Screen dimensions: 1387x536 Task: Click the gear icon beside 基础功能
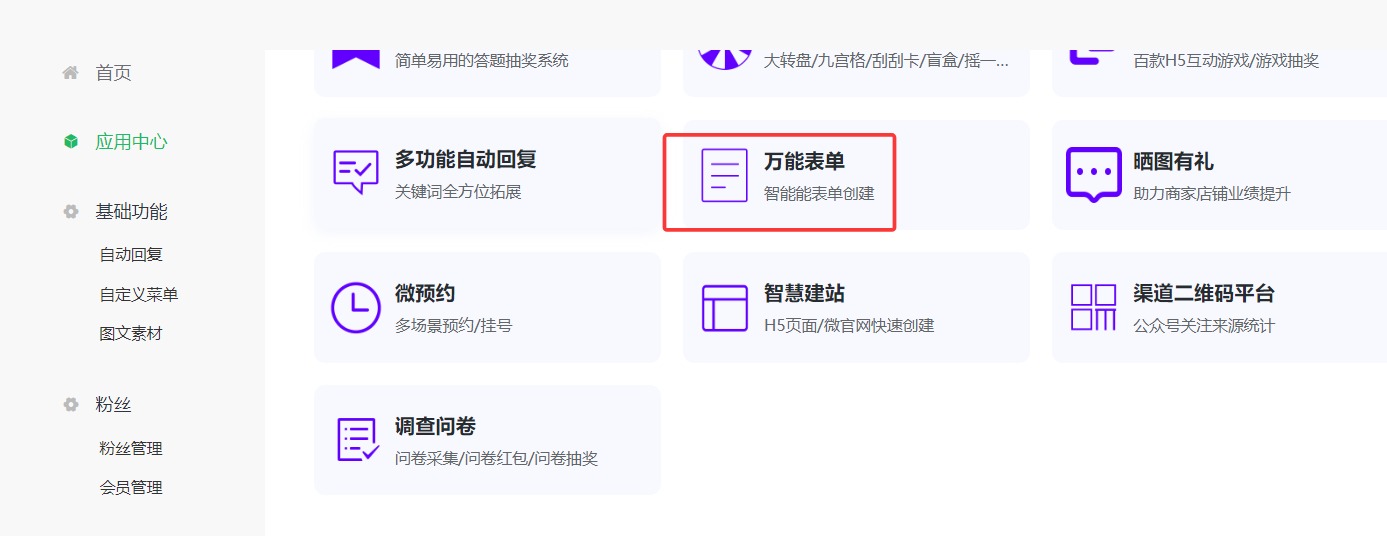(x=71, y=212)
